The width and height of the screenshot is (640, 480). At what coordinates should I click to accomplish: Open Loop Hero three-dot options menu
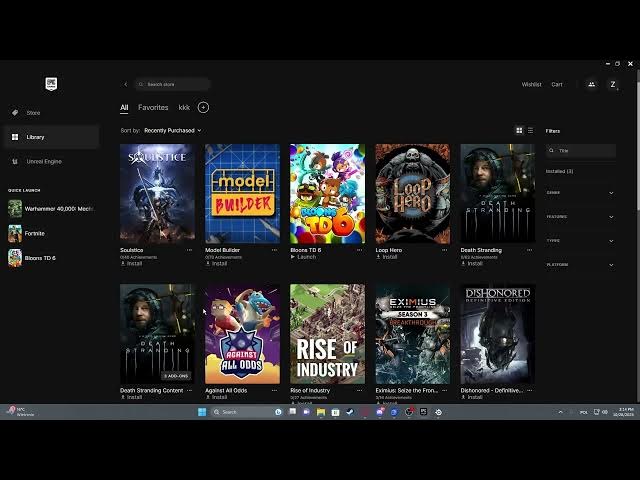click(444, 250)
